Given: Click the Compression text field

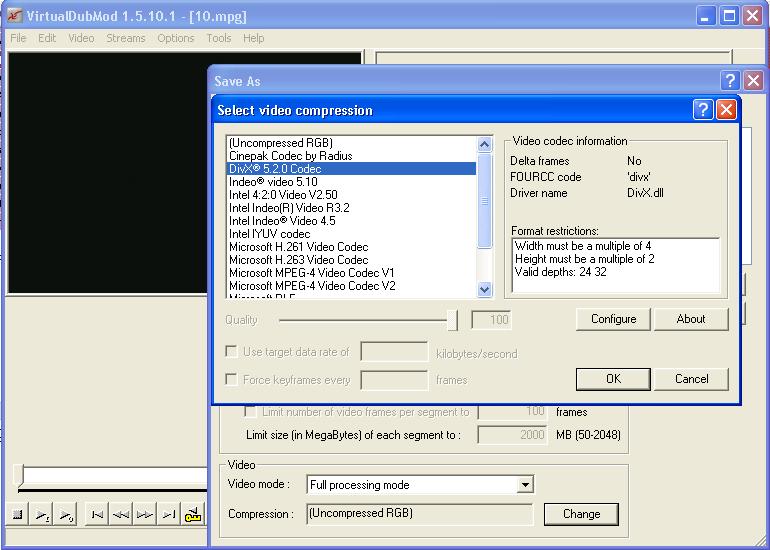Looking at the screenshot, I should pos(420,514).
